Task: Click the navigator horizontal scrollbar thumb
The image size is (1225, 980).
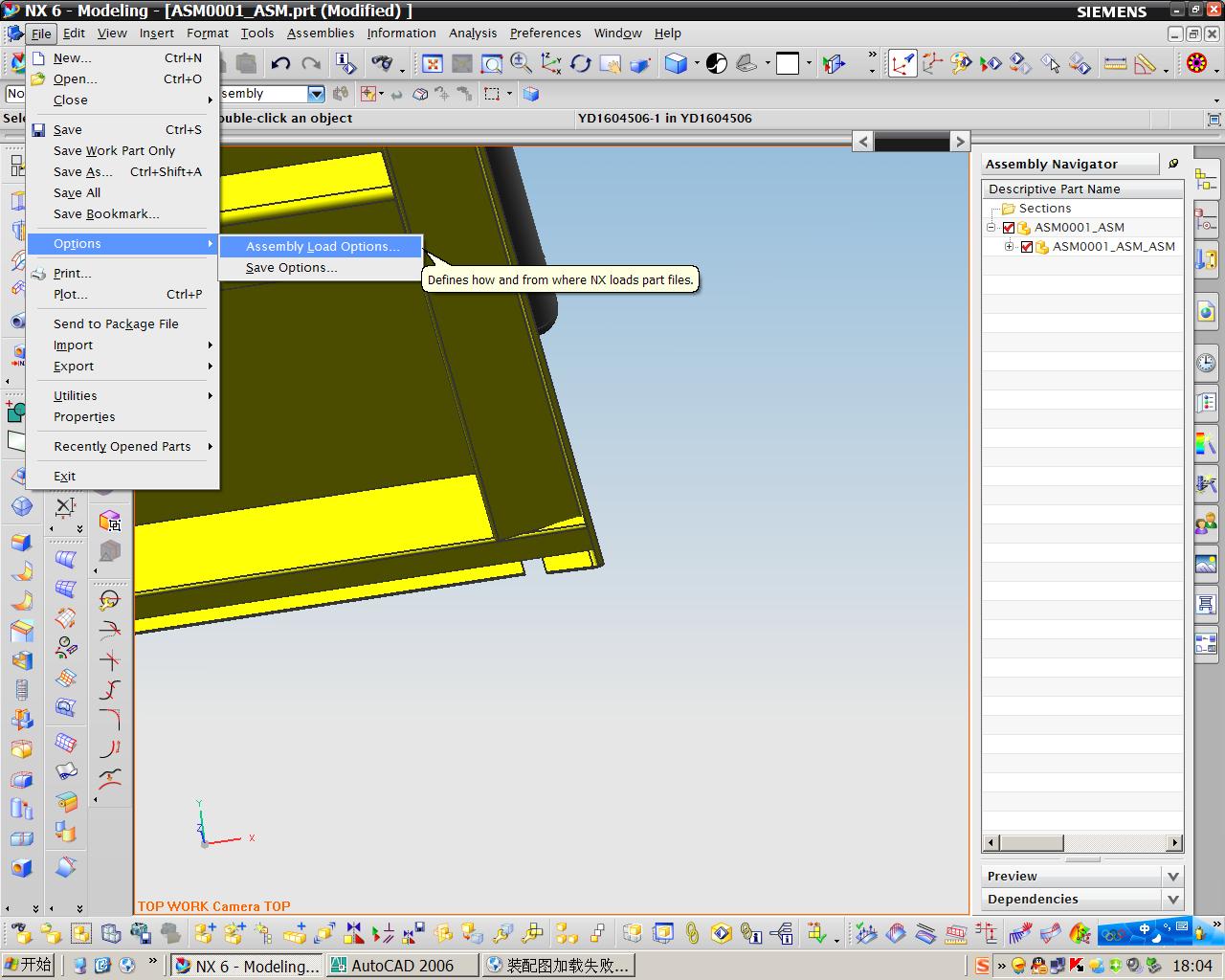Action: pyautogui.click(x=1032, y=843)
